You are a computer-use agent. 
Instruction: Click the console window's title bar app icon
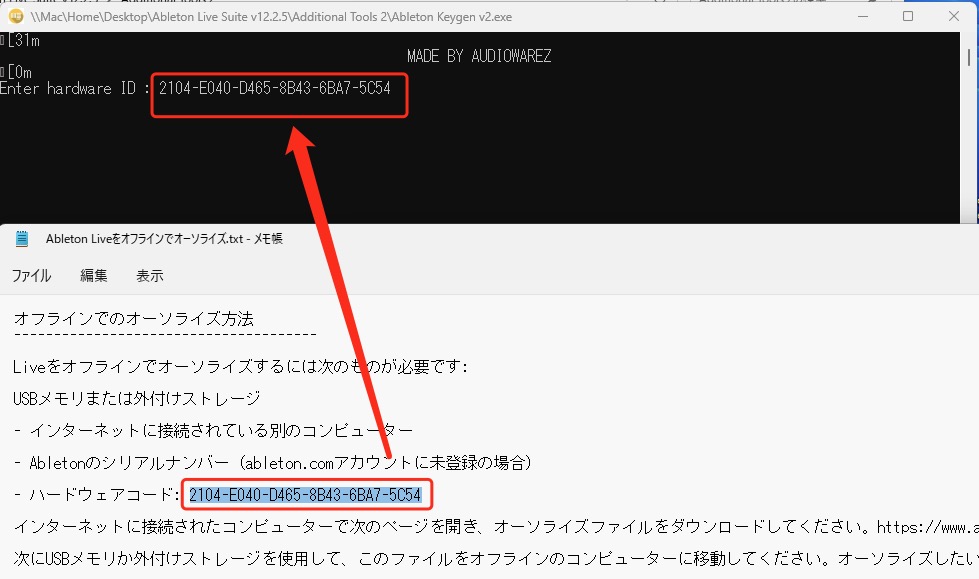[16, 16]
